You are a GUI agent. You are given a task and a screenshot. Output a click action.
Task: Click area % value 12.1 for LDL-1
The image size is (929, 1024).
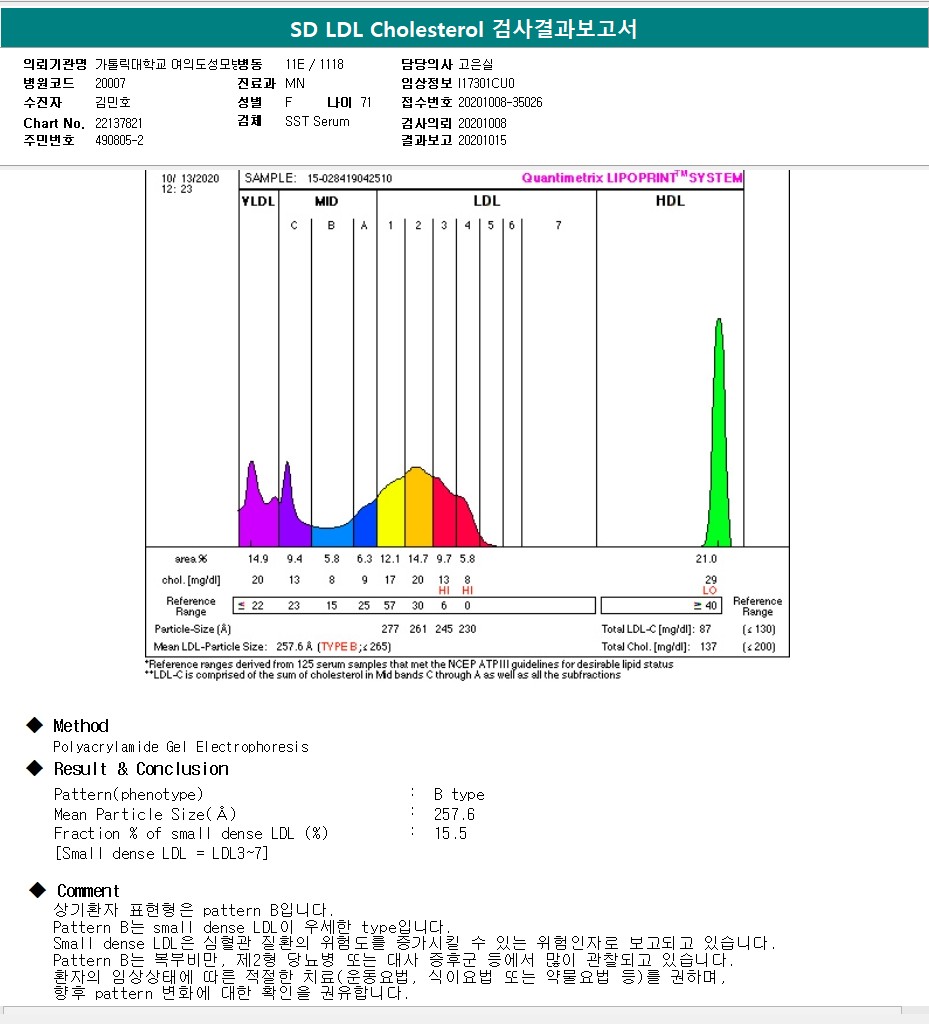[x=390, y=559]
